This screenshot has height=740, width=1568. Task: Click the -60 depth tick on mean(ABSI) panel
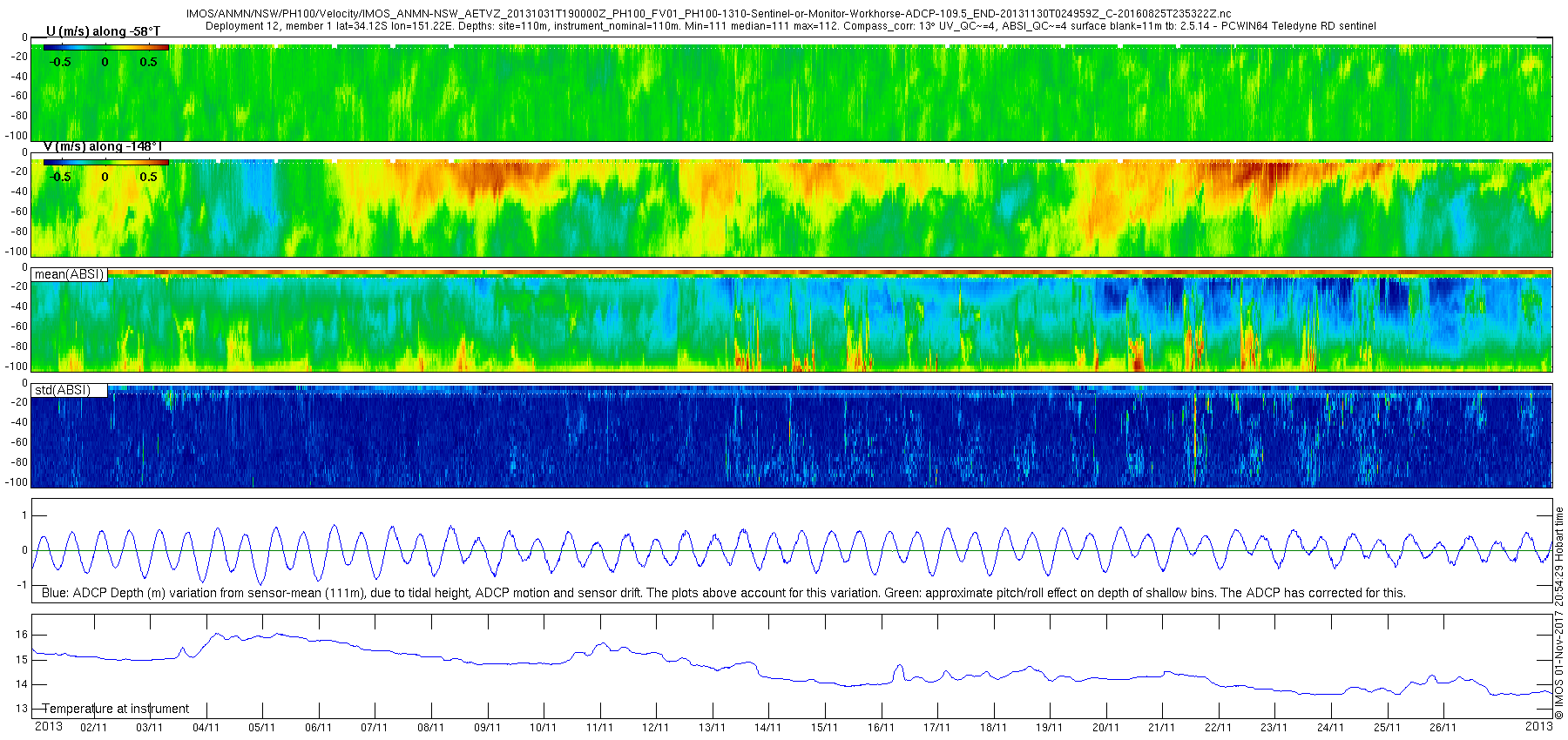click(x=19, y=327)
